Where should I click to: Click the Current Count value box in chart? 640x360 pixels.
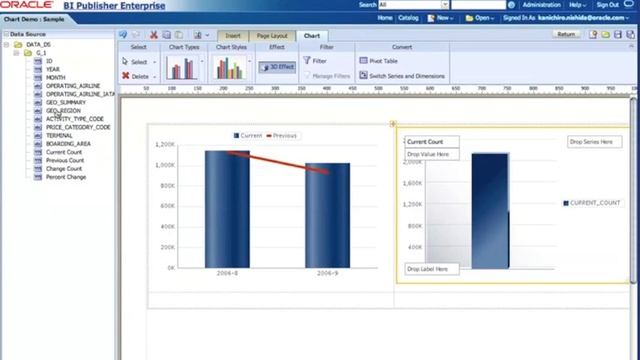431,142
